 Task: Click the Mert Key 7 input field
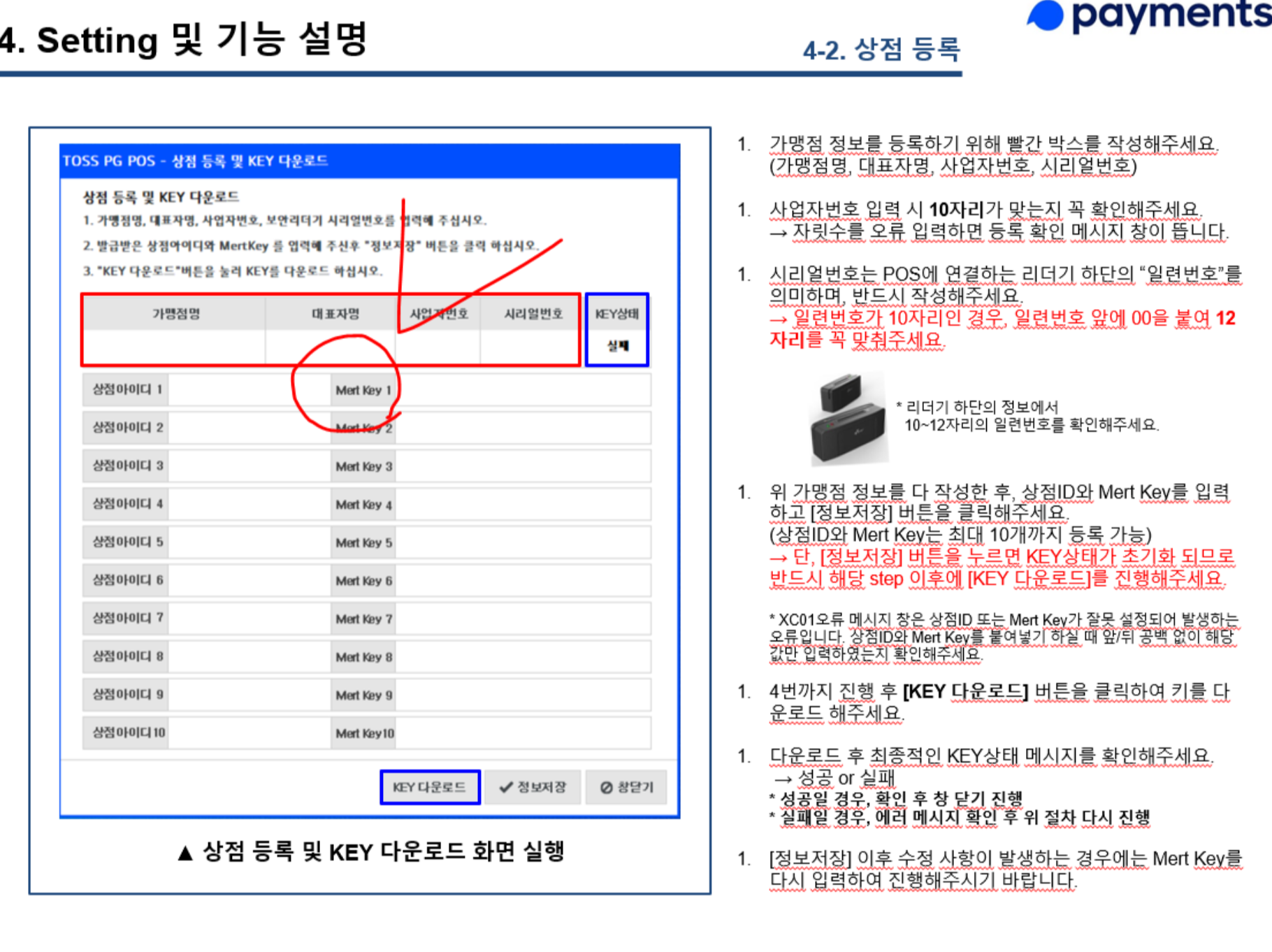[x=523, y=619]
